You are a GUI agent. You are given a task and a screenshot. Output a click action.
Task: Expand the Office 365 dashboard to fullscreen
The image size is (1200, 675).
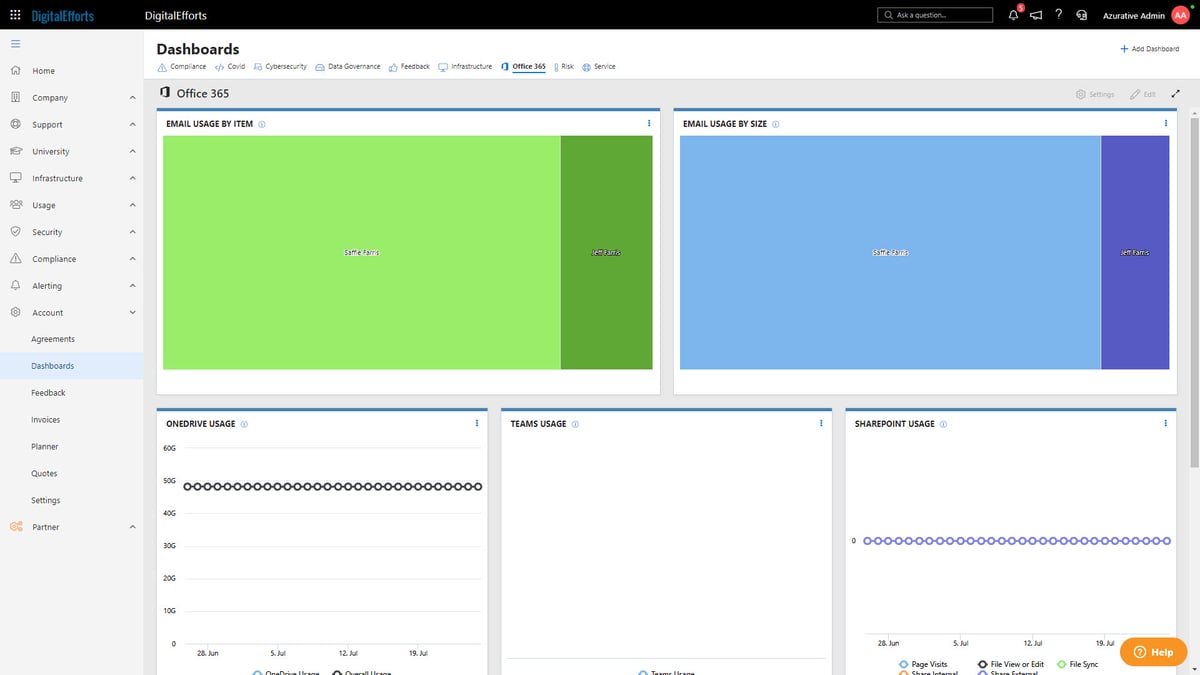pos(1175,93)
